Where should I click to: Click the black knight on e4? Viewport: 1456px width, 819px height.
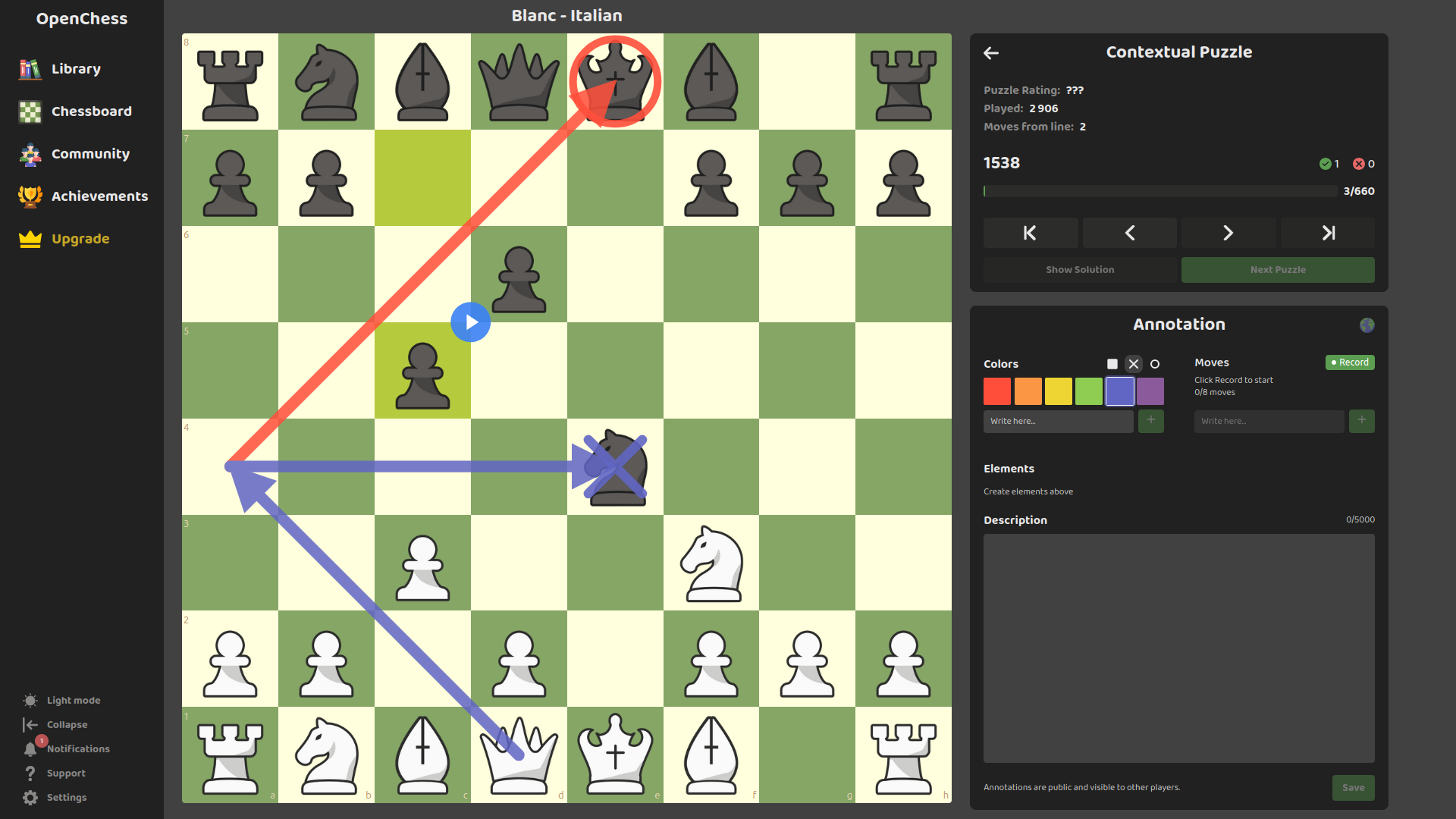point(616,467)
